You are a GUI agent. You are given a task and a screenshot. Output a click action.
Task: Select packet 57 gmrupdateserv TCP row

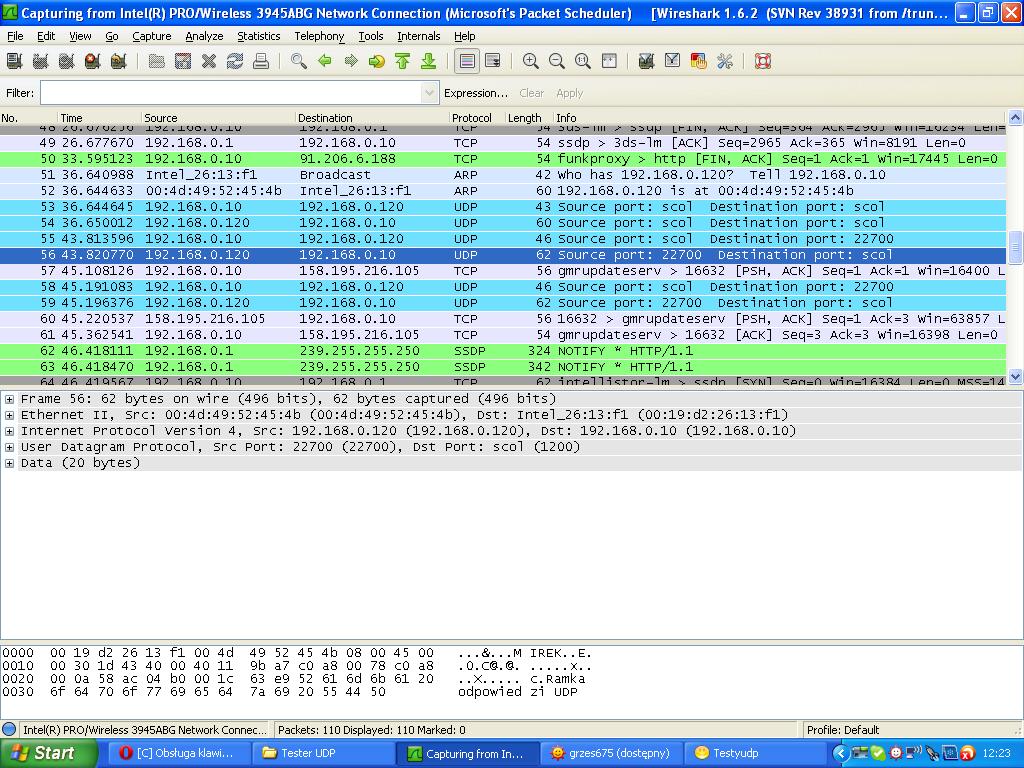click(503, 271)
